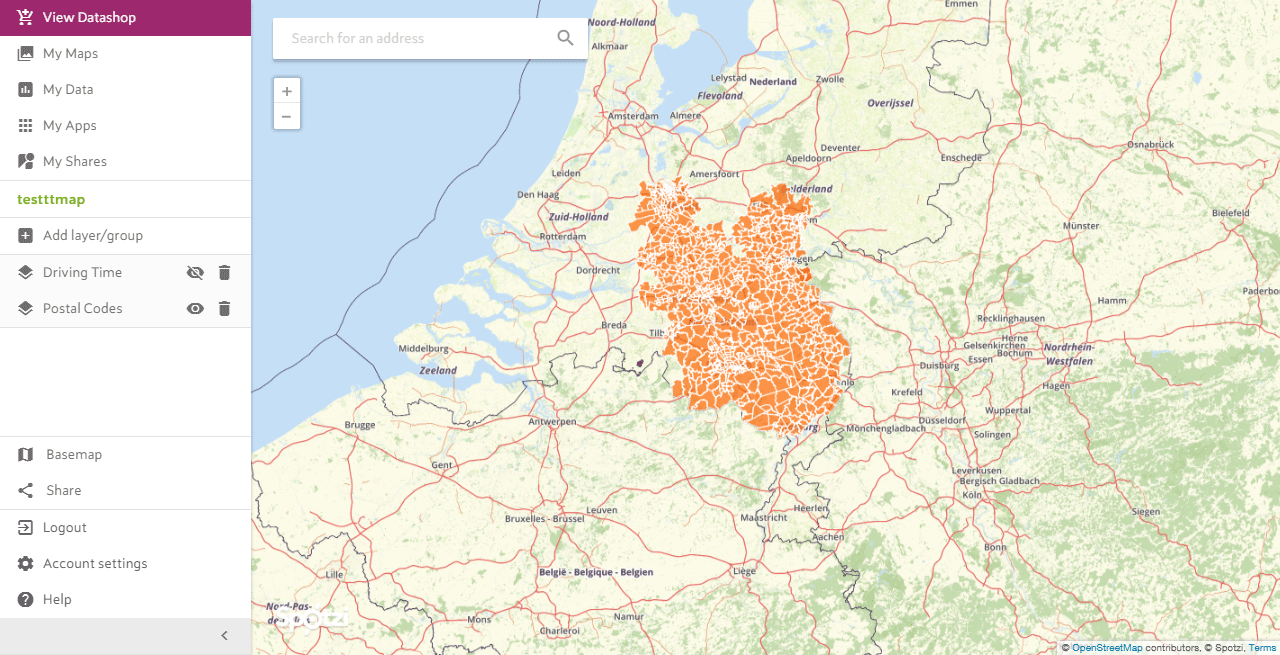Viewport: 1280px width, 655px height.
Task: Click the Enschede label on the map
Action: [962, 158]
